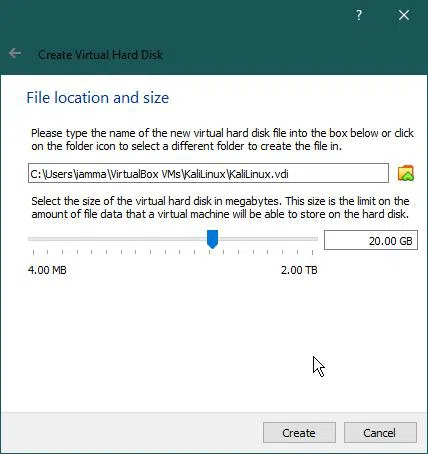Click the Create button
Image resolution: width=428 pixels, height=454 pixels.
coord(299,433)
